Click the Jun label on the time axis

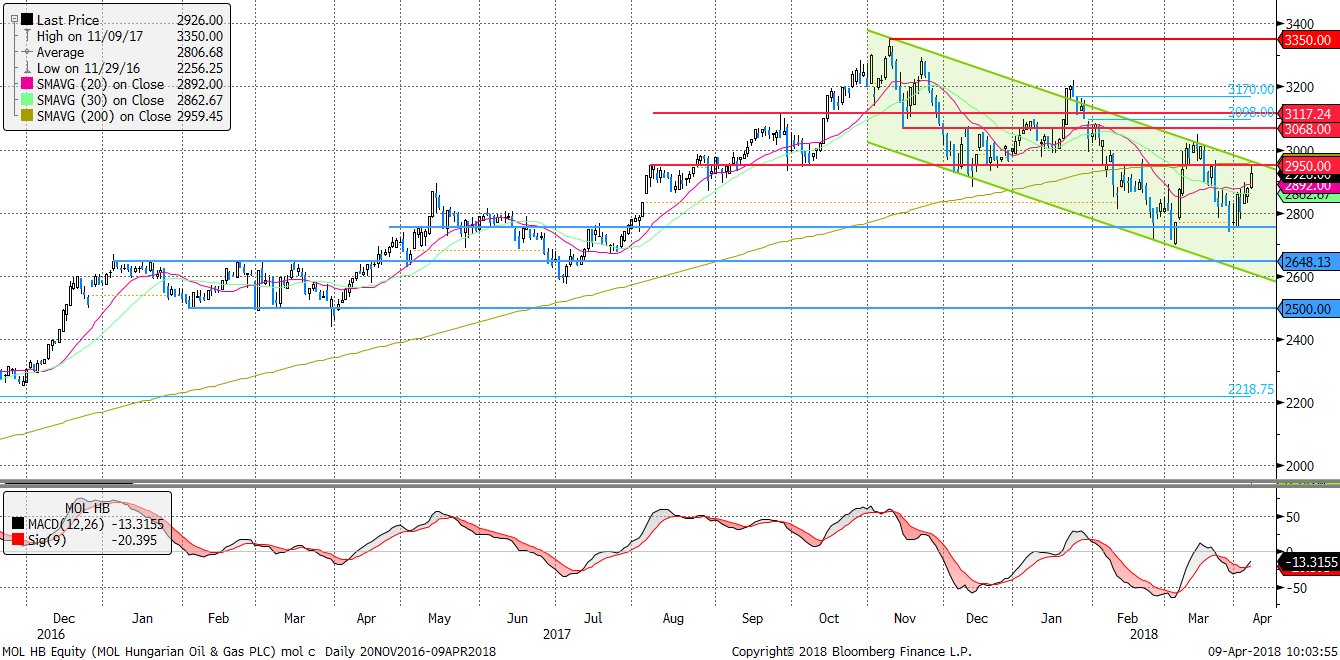point(517,619)
